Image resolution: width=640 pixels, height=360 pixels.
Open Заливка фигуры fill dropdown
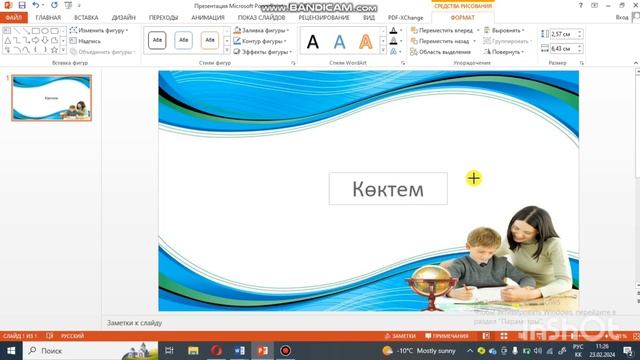coord(261,31)
